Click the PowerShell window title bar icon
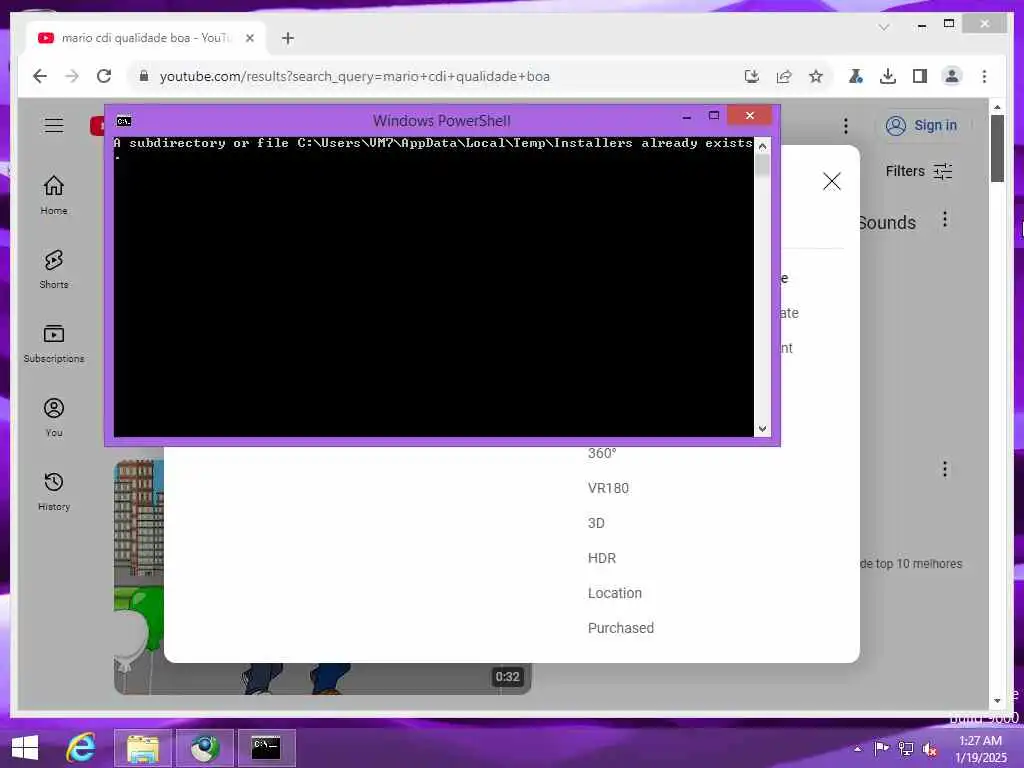The height and width of the screenshot is (768, 1024). tap(123, 121)
